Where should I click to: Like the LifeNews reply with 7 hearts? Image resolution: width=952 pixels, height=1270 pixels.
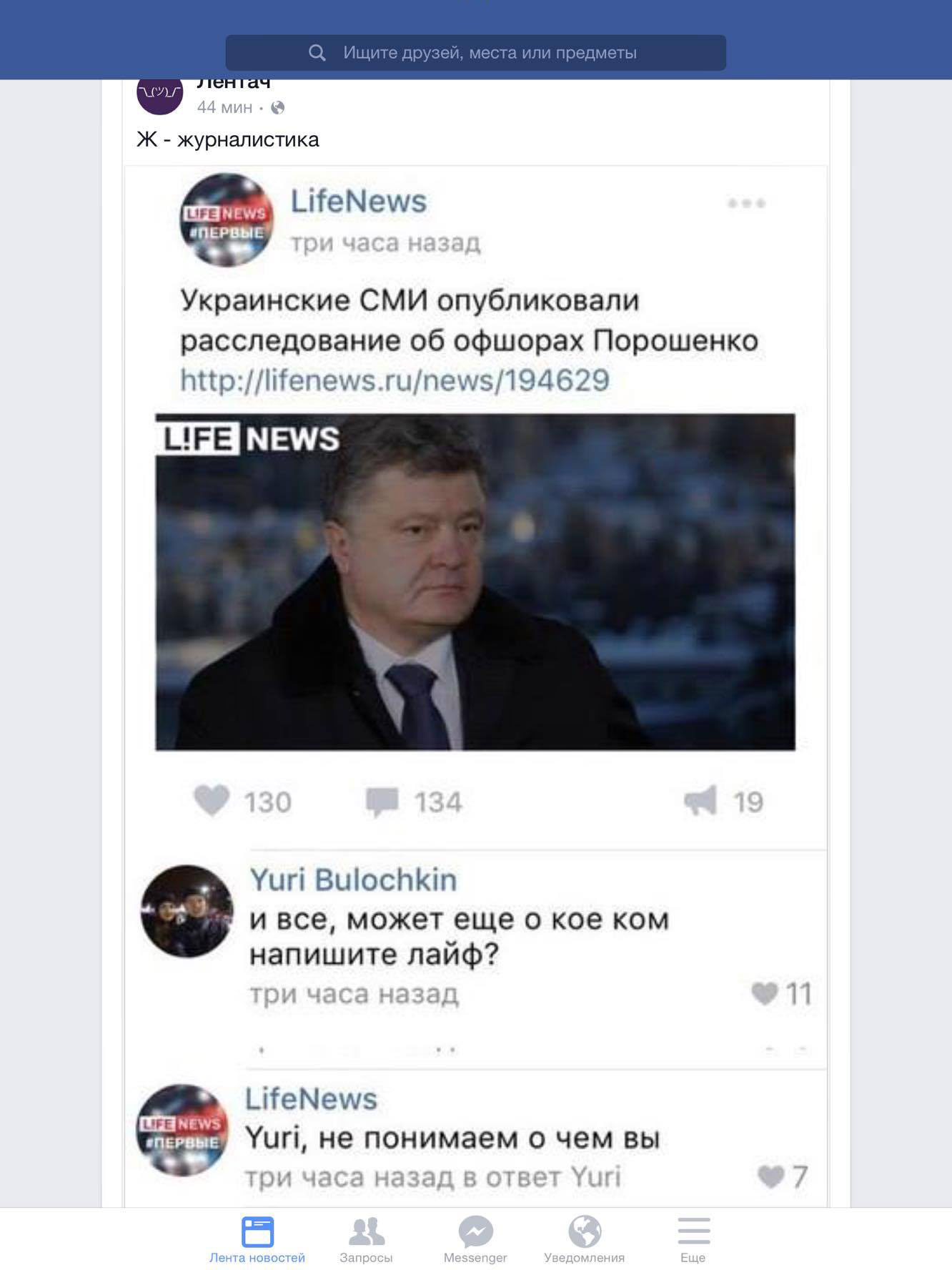tap(770, 1177)
